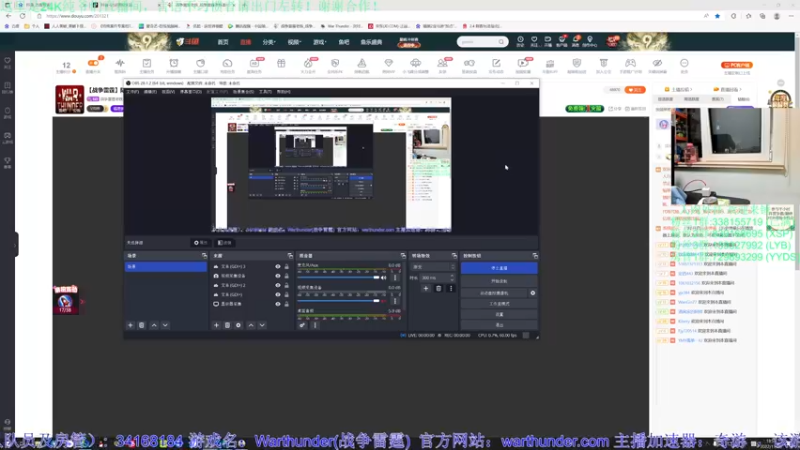Add a new source with the plus icon
Viewport: 800px width, 450px height.
pyautogui.click(x=216, y=325)
